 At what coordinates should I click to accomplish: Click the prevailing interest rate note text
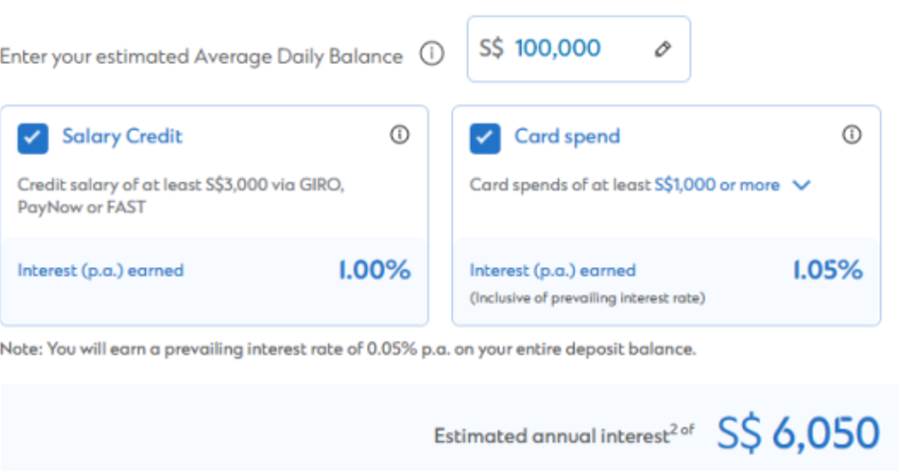pos(348,349)
